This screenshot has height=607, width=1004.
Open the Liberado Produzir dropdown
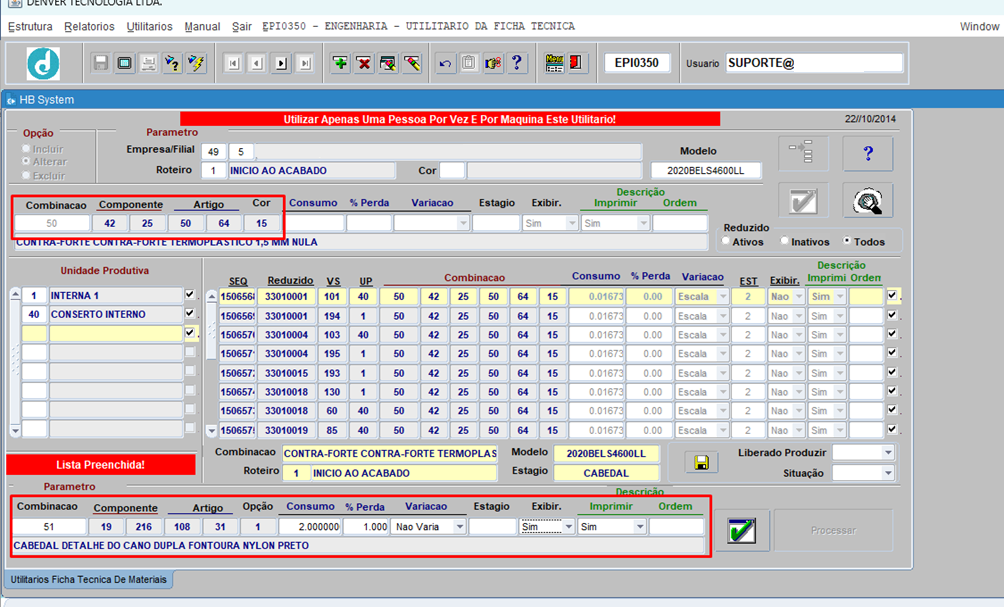887,453
